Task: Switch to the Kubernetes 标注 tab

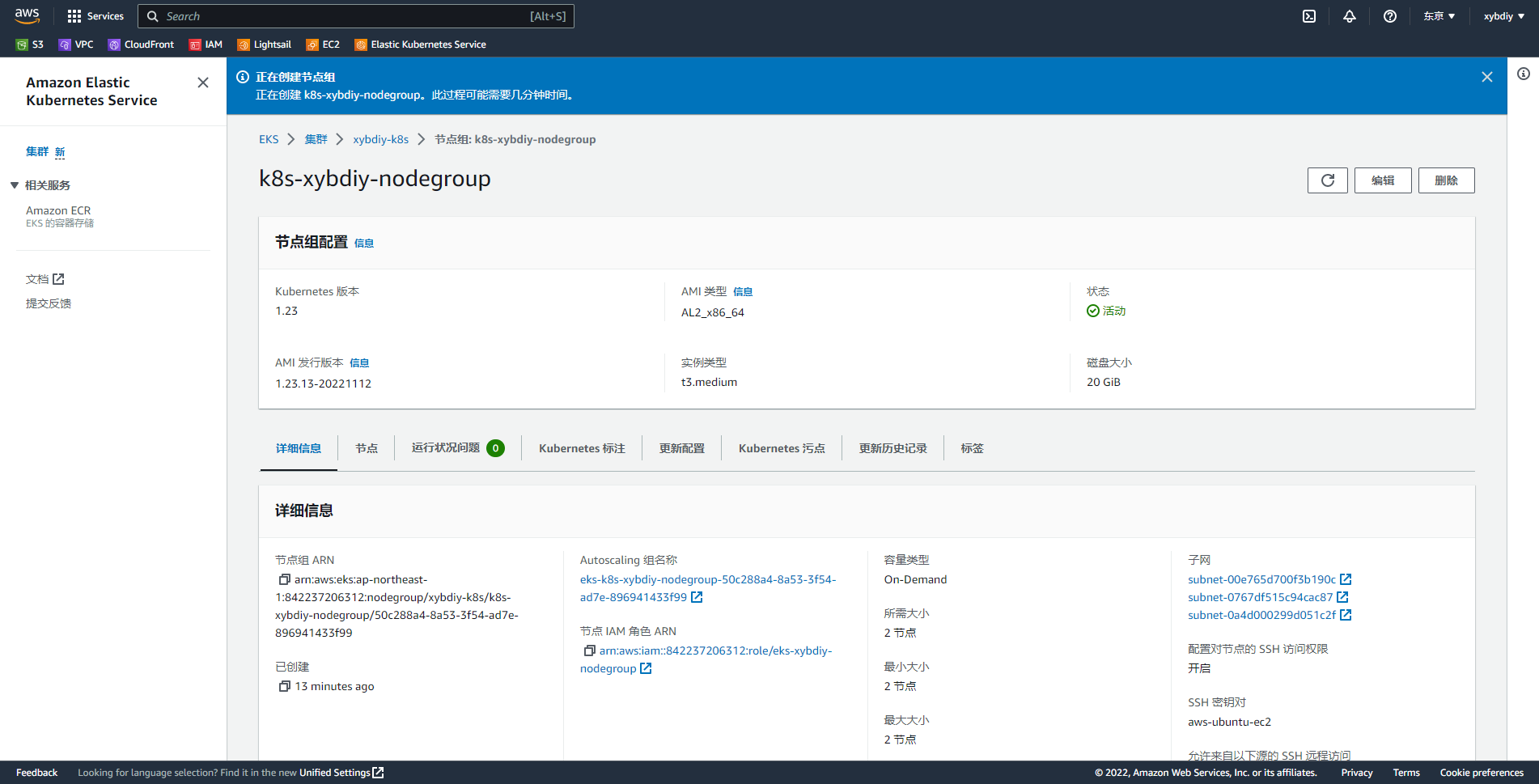Action: pyautogui.click(x=582, y=448)
